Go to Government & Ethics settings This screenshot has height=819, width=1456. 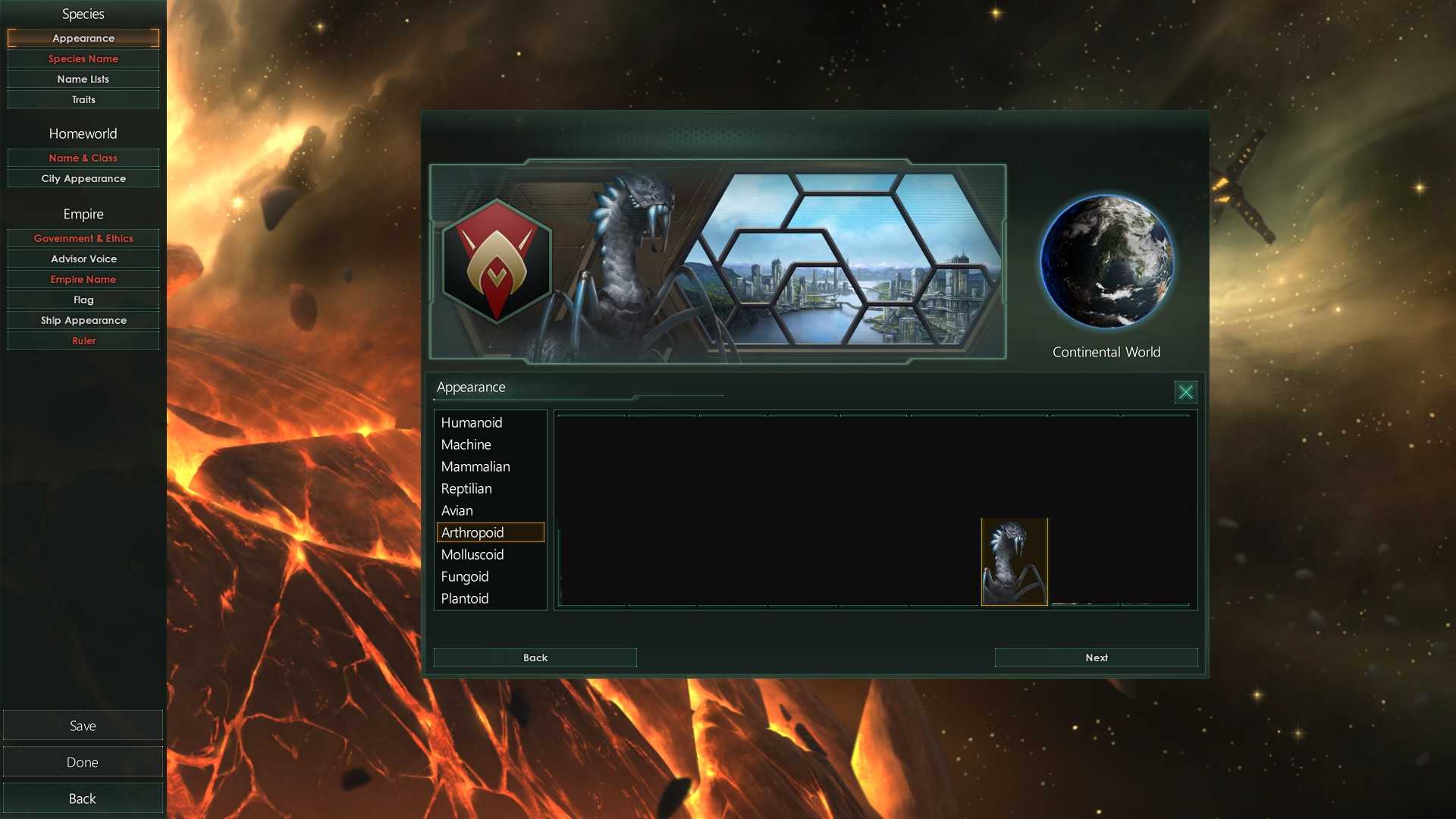(83, 238)
